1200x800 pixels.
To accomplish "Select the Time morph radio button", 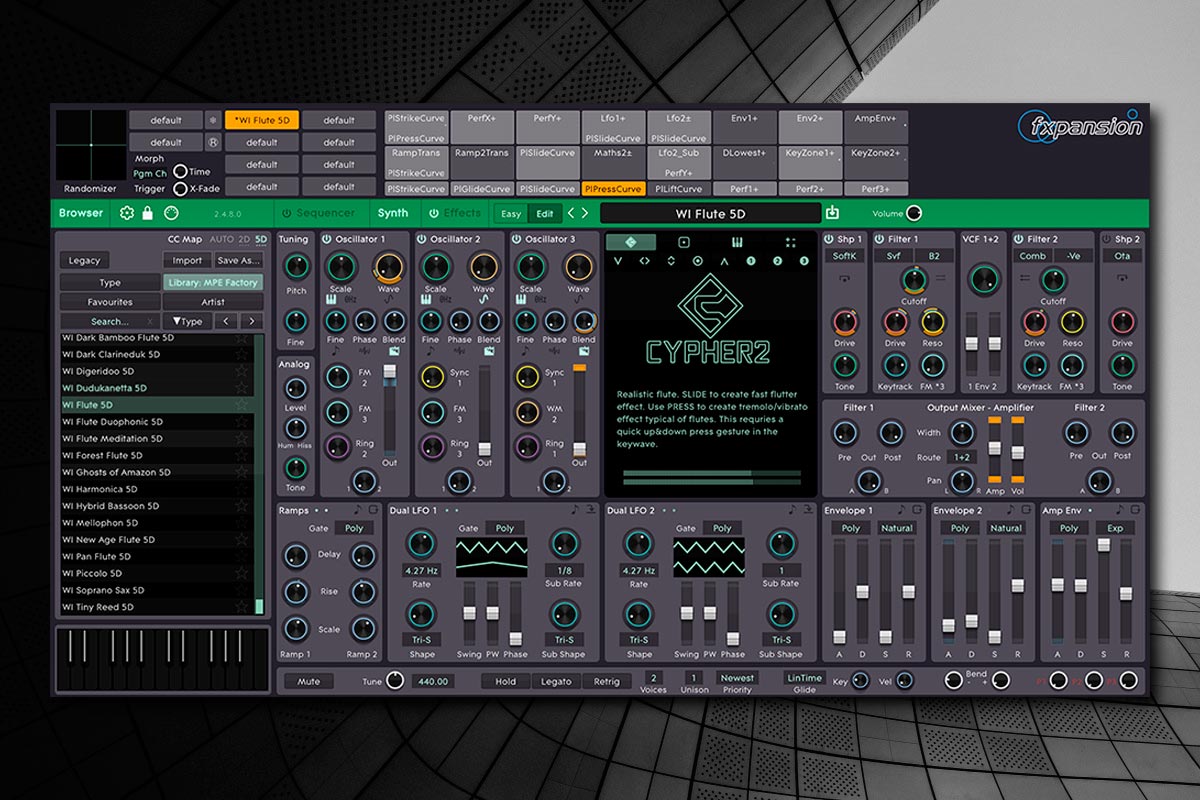I will 180,172.
